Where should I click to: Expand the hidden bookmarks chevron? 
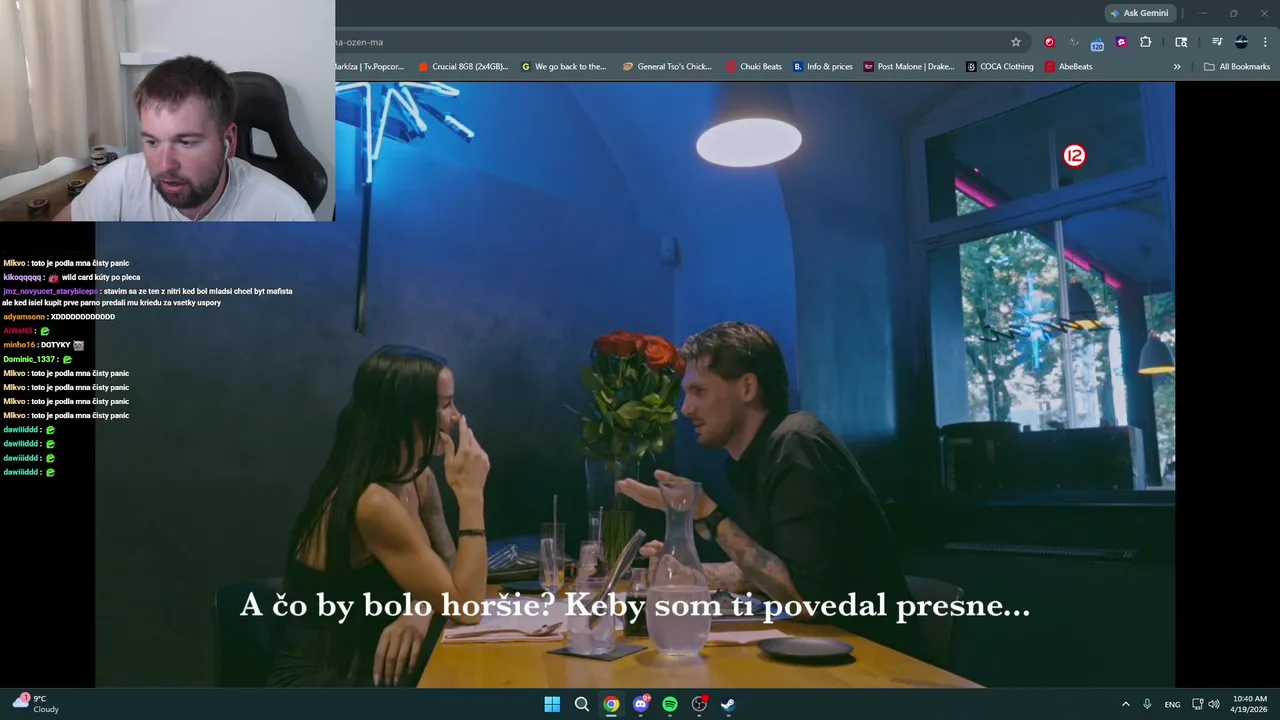click(1177, 67)
